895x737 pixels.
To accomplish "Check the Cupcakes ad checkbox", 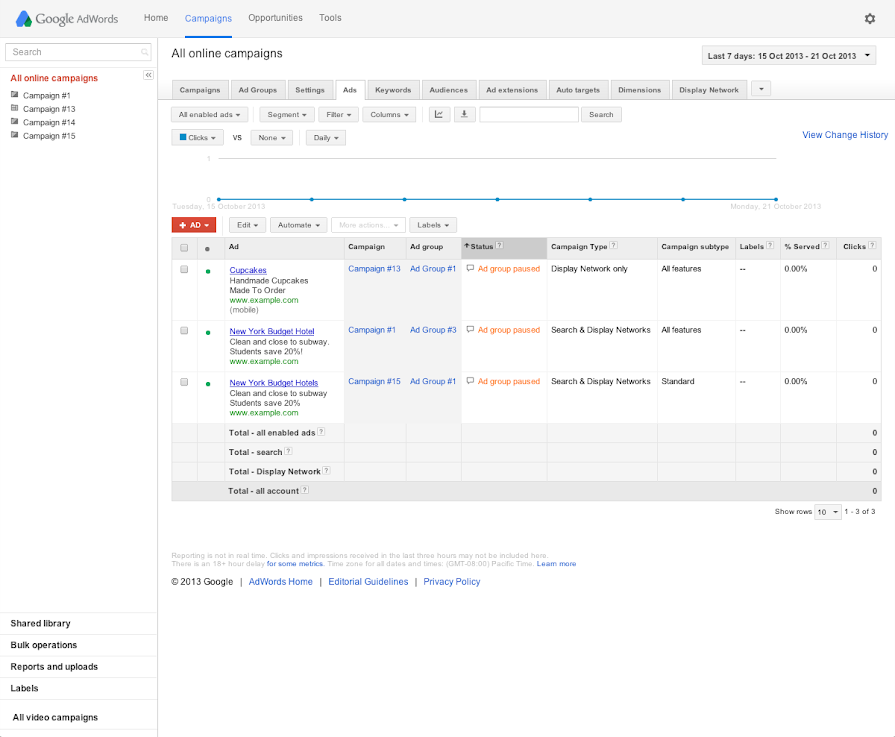I will (x=184, y=270).
